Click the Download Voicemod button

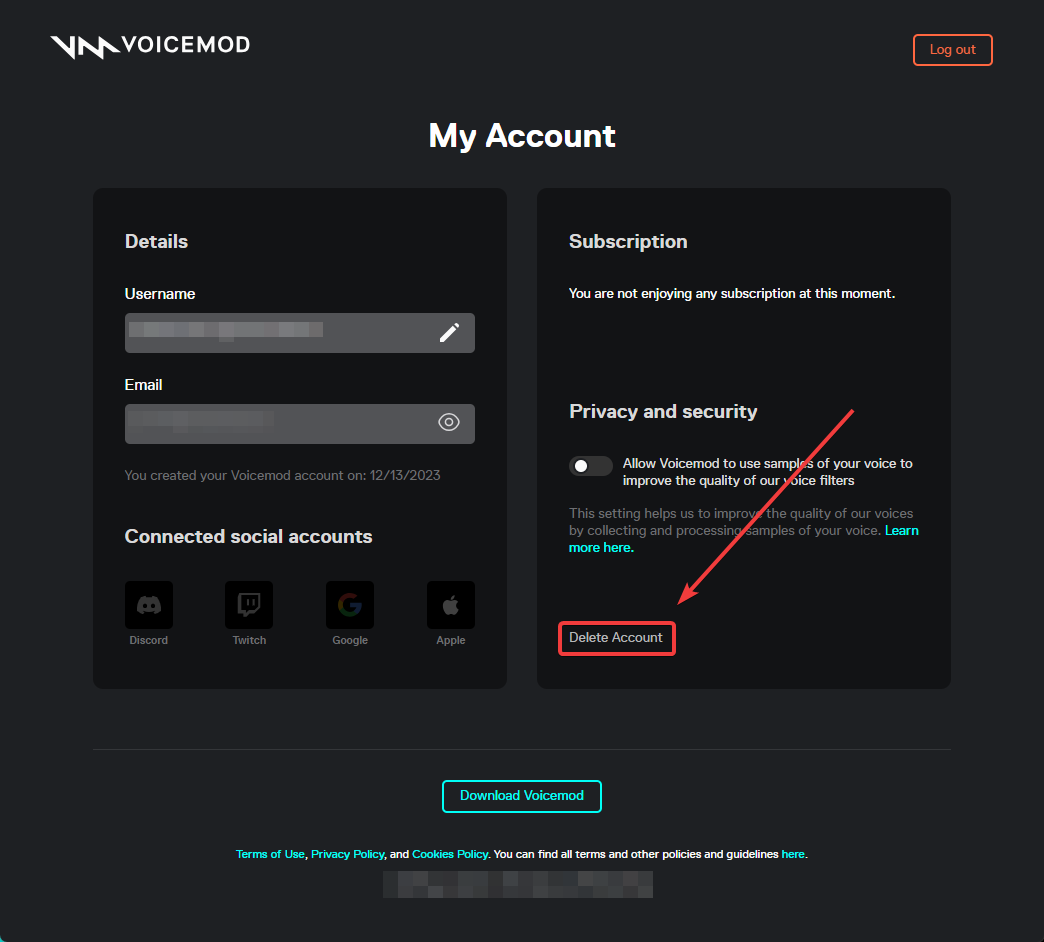tap(522, 796)
